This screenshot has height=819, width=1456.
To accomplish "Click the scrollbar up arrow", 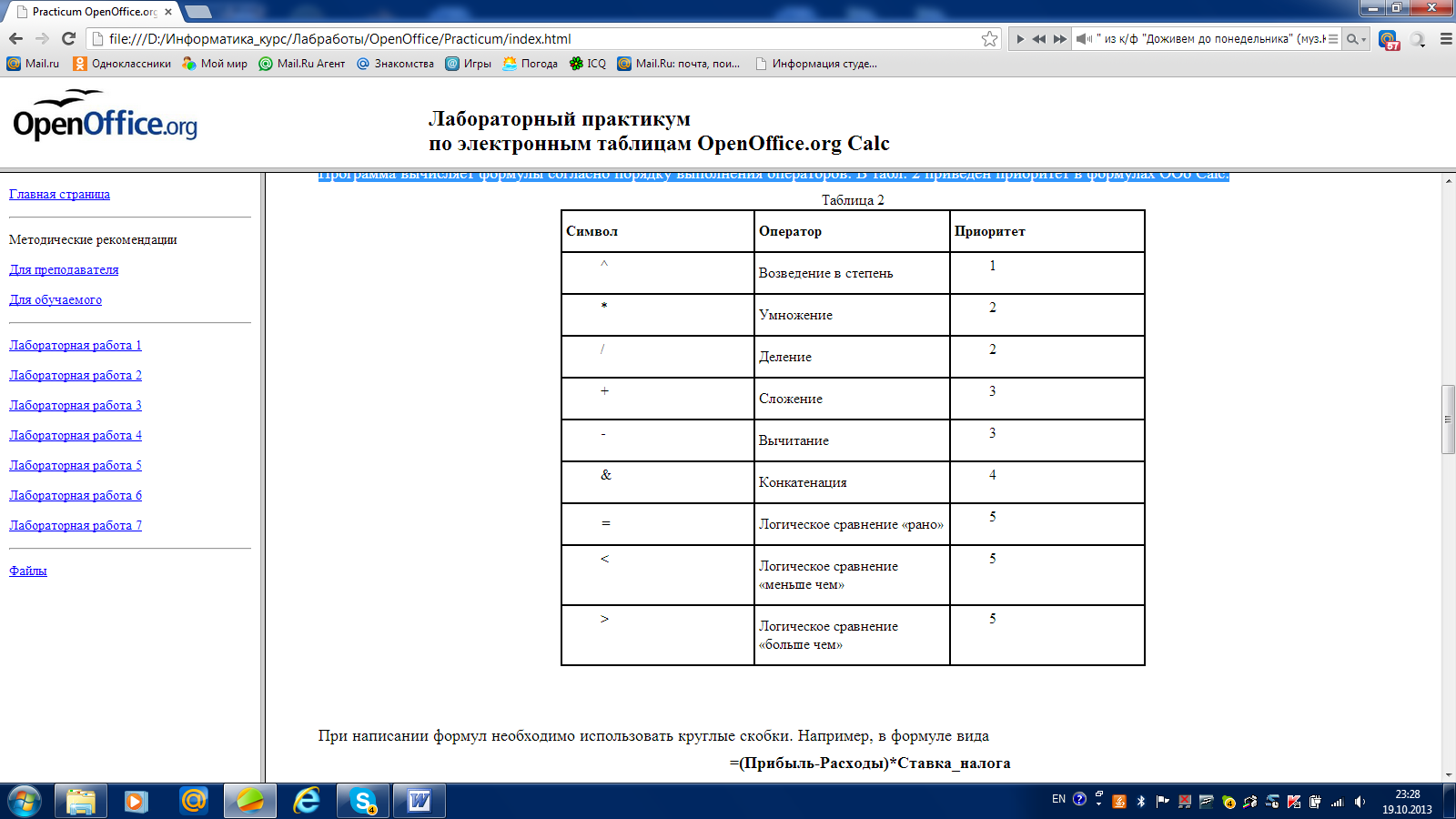I will click(1448, 181).
